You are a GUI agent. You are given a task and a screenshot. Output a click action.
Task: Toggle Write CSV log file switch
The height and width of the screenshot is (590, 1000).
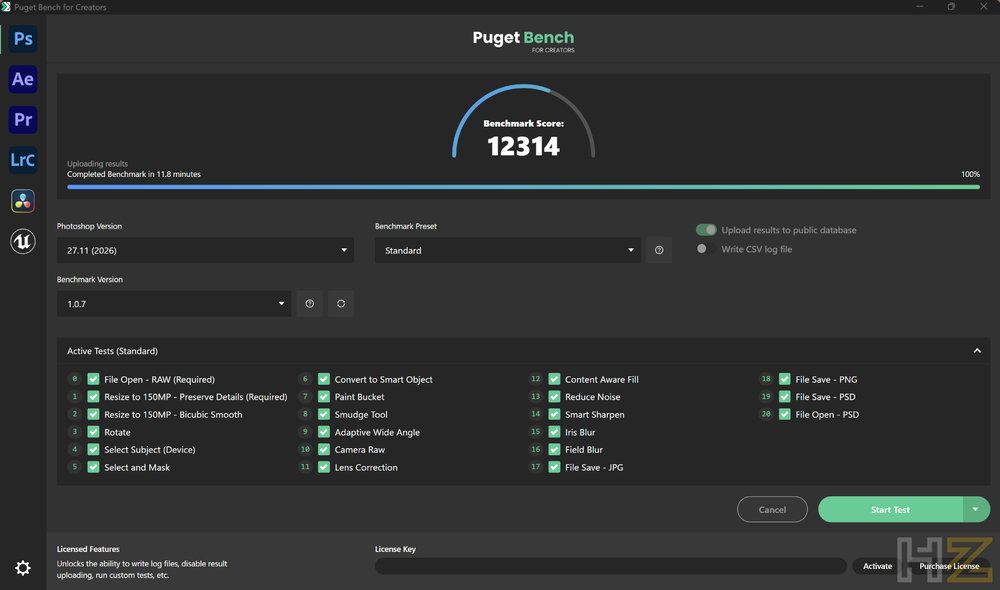[706, 249]
